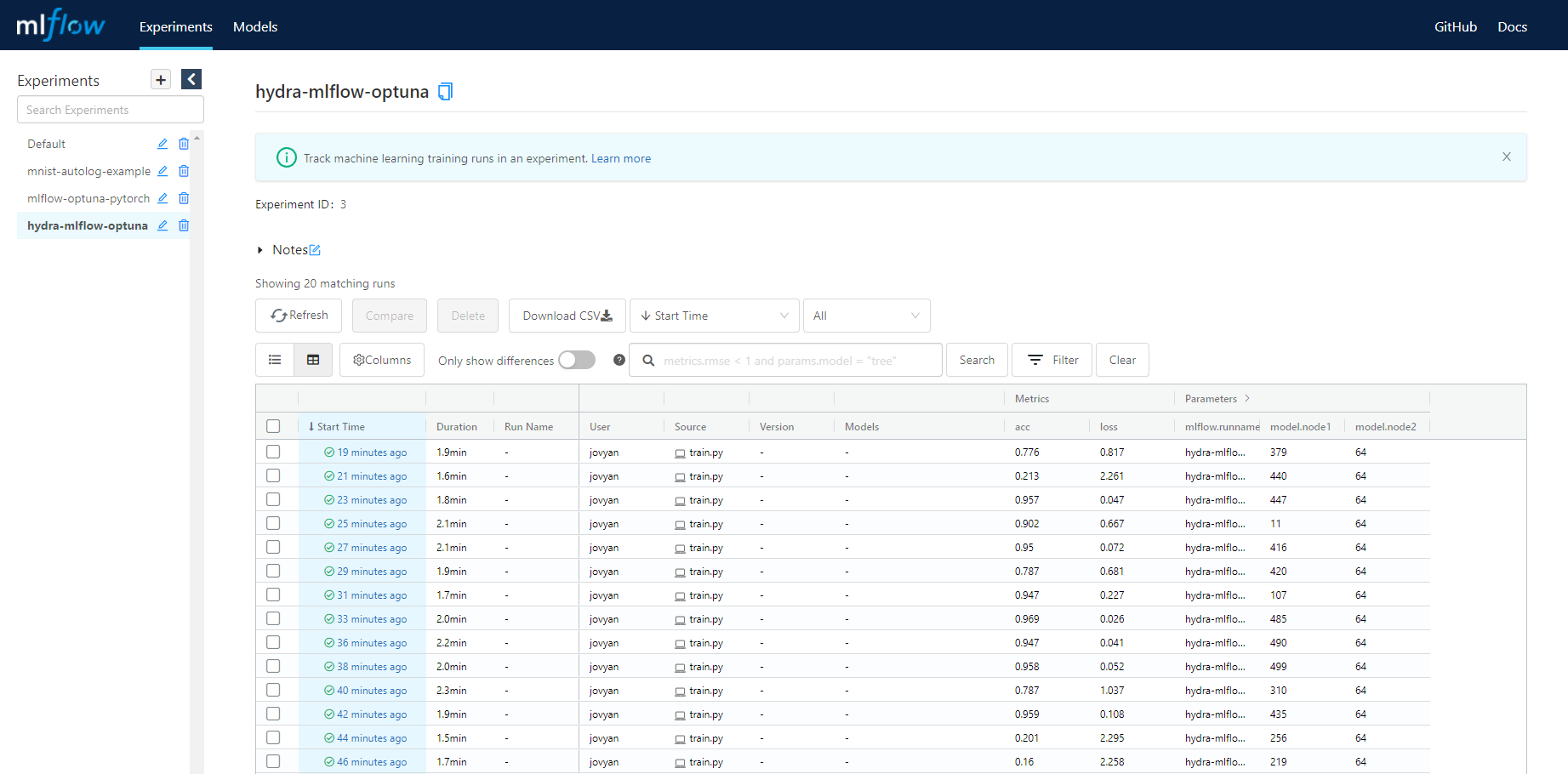Open the Columns selector
Screen dimensions: 1568x774
(x=382, y=360)
